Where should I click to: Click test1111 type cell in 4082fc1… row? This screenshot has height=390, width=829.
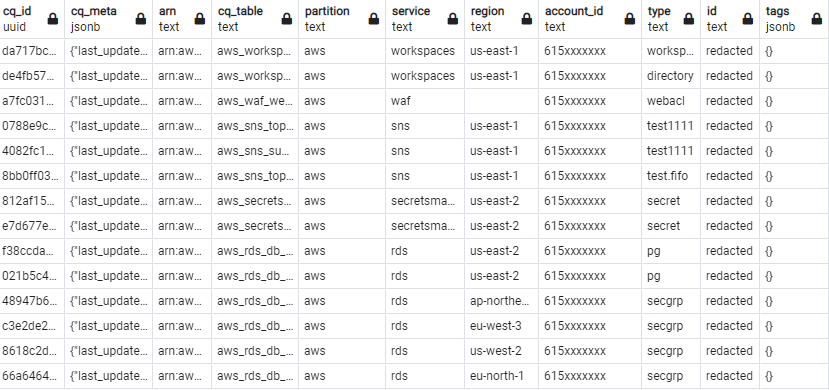point(671,151)
